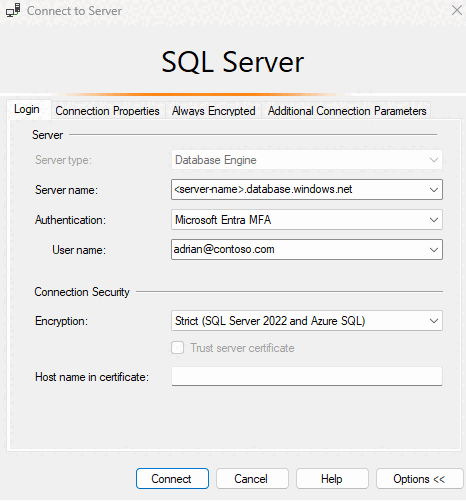
Task: Expand the Server name dropdown arrow
Action: tap(434, 190)
